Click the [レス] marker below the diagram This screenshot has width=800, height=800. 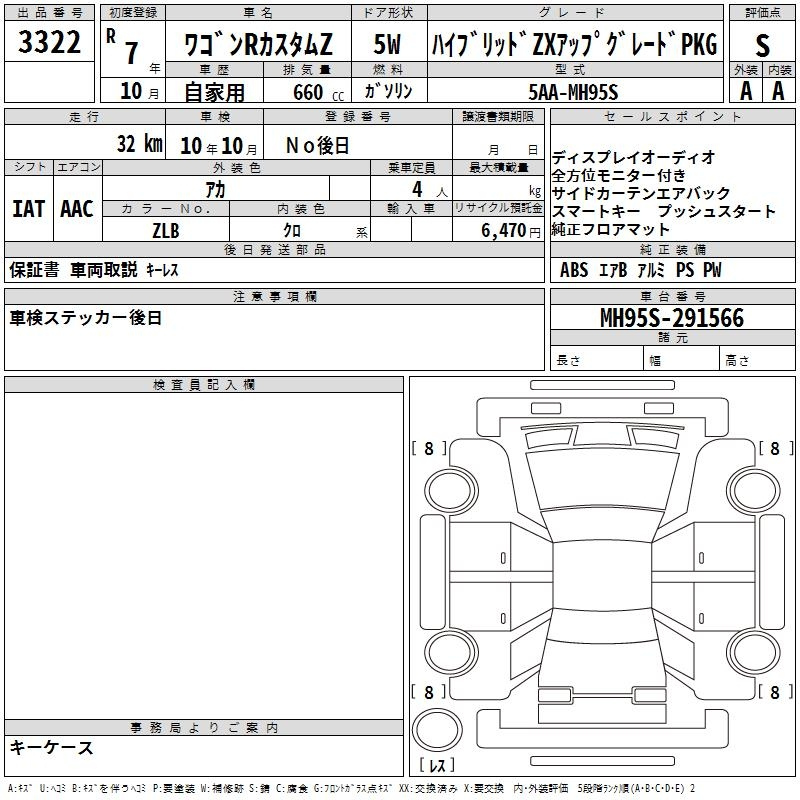click(x=438, y=766)
